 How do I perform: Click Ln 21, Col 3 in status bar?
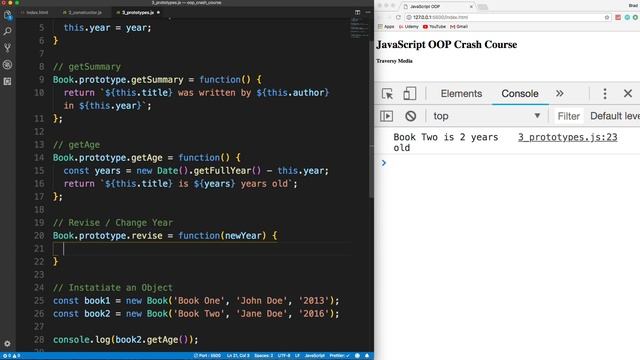coord(238,356)
